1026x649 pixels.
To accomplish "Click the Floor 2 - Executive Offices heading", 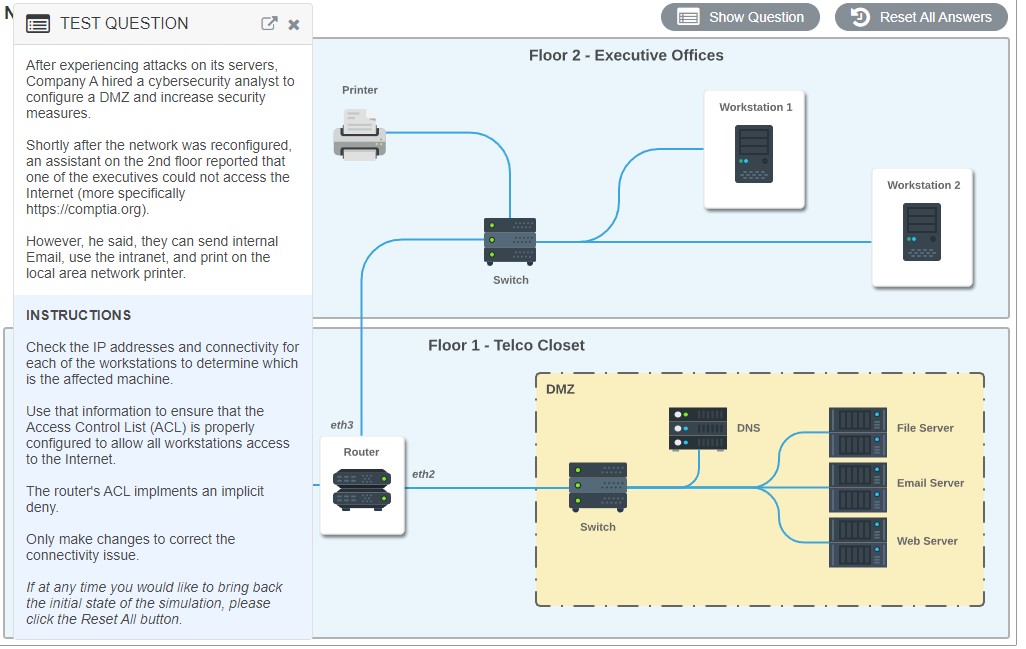I will (x=626, y=56).
